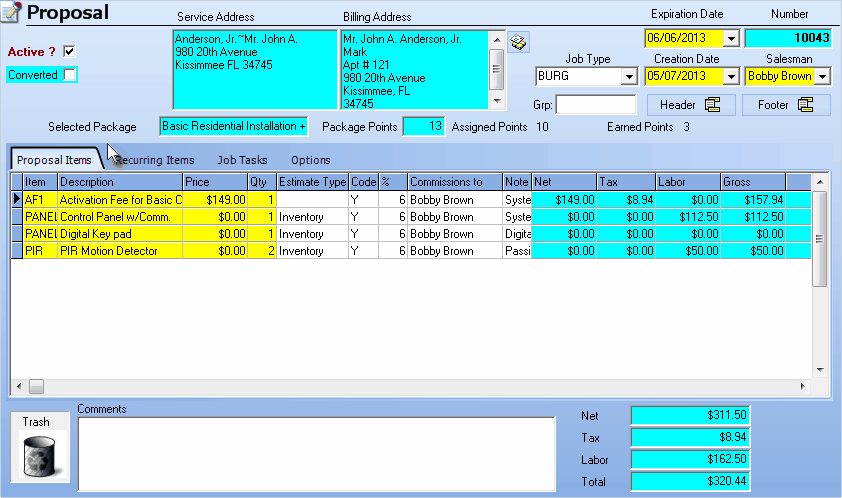Click Inventory estimate type in PIR row
Image resolution: width=842 pixels, height=498 pixels.
click(313, 251)
